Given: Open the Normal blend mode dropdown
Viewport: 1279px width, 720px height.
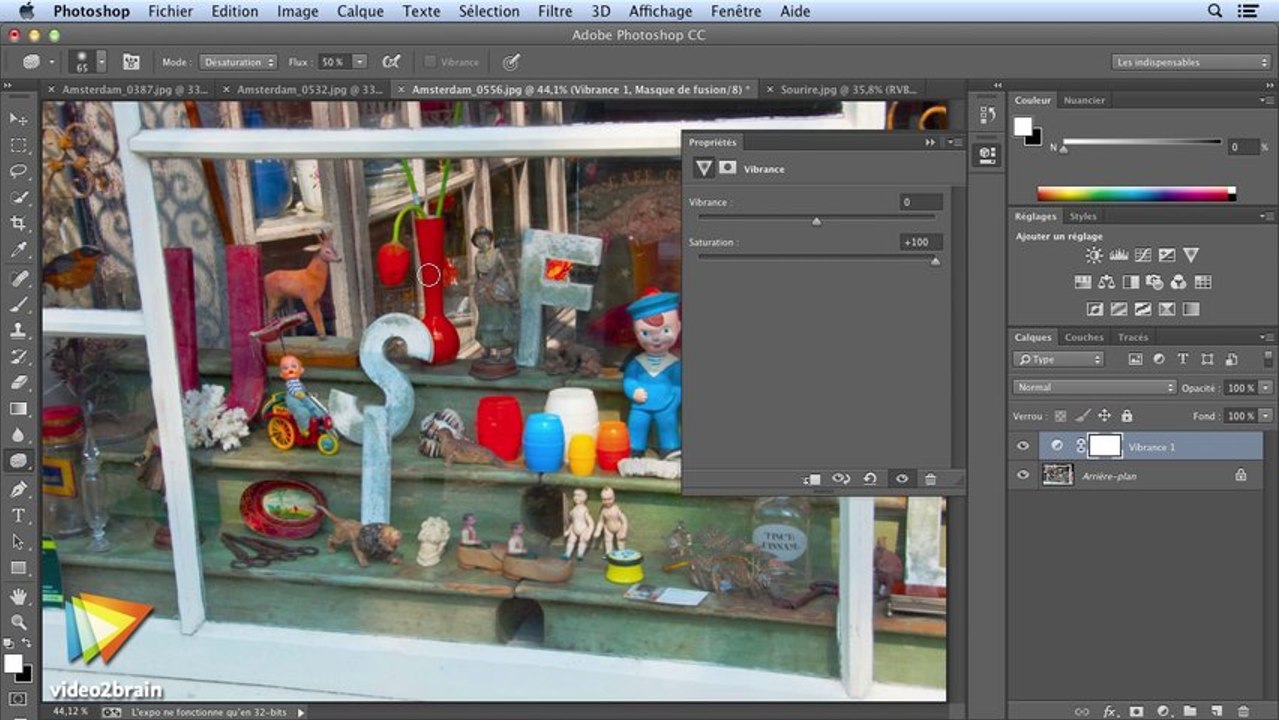Looking at the screenshot, I should 1095,387.
